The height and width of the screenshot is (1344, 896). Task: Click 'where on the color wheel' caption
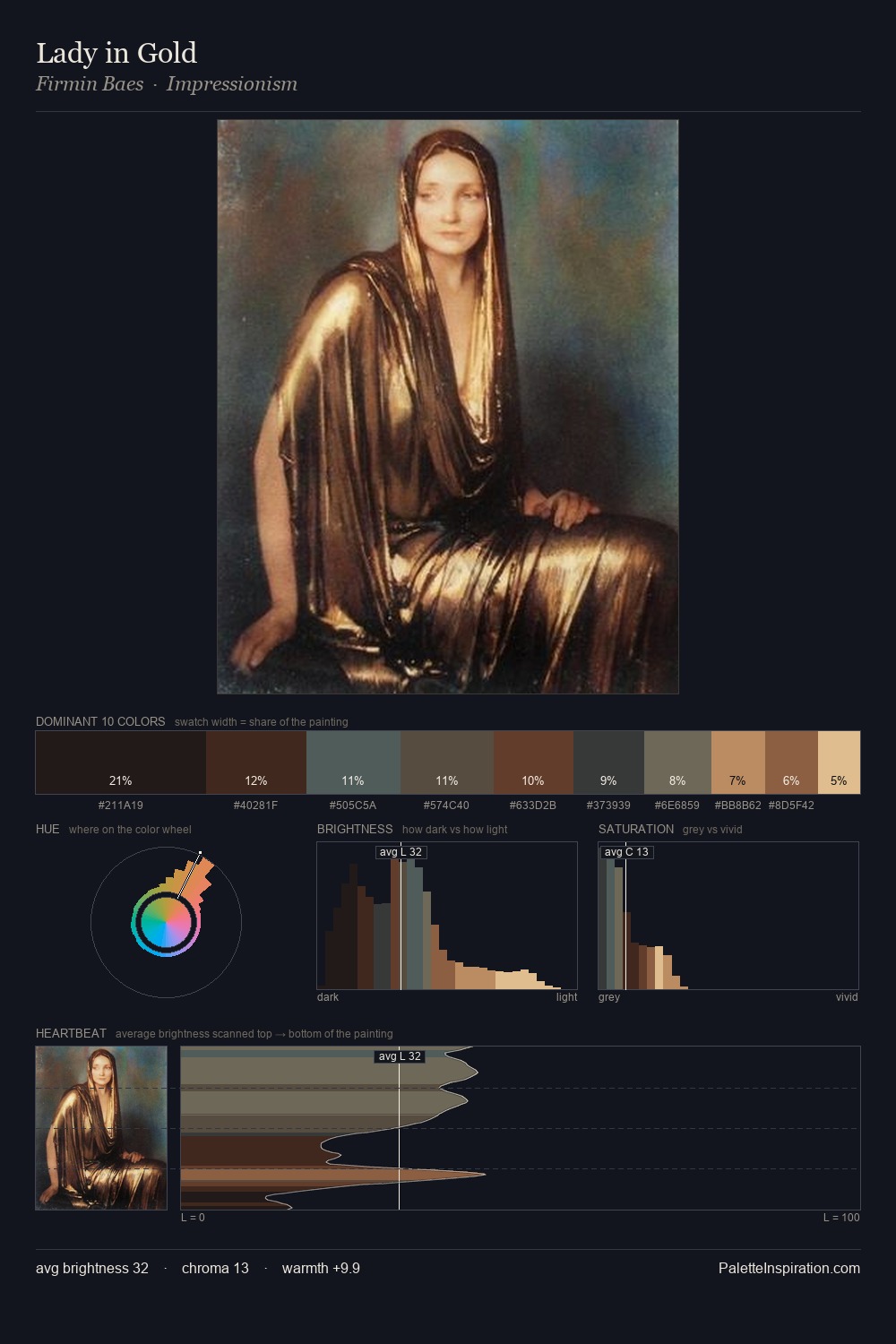click(x=130, y=830)
